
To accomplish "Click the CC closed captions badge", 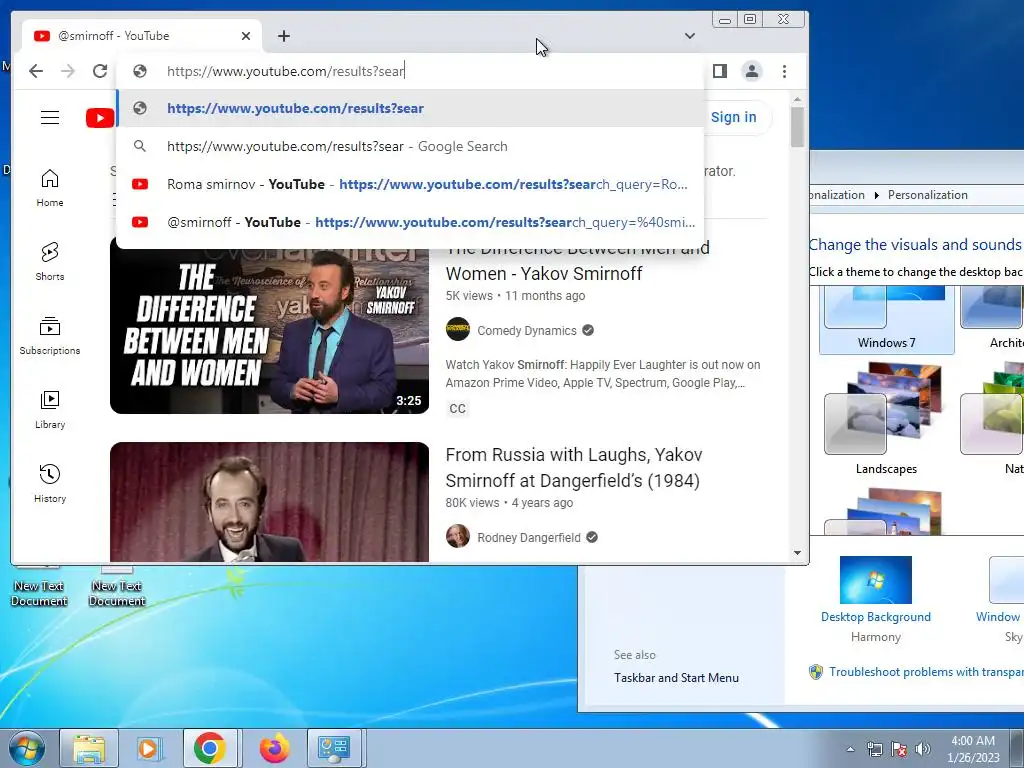I will tap(457, 409).
